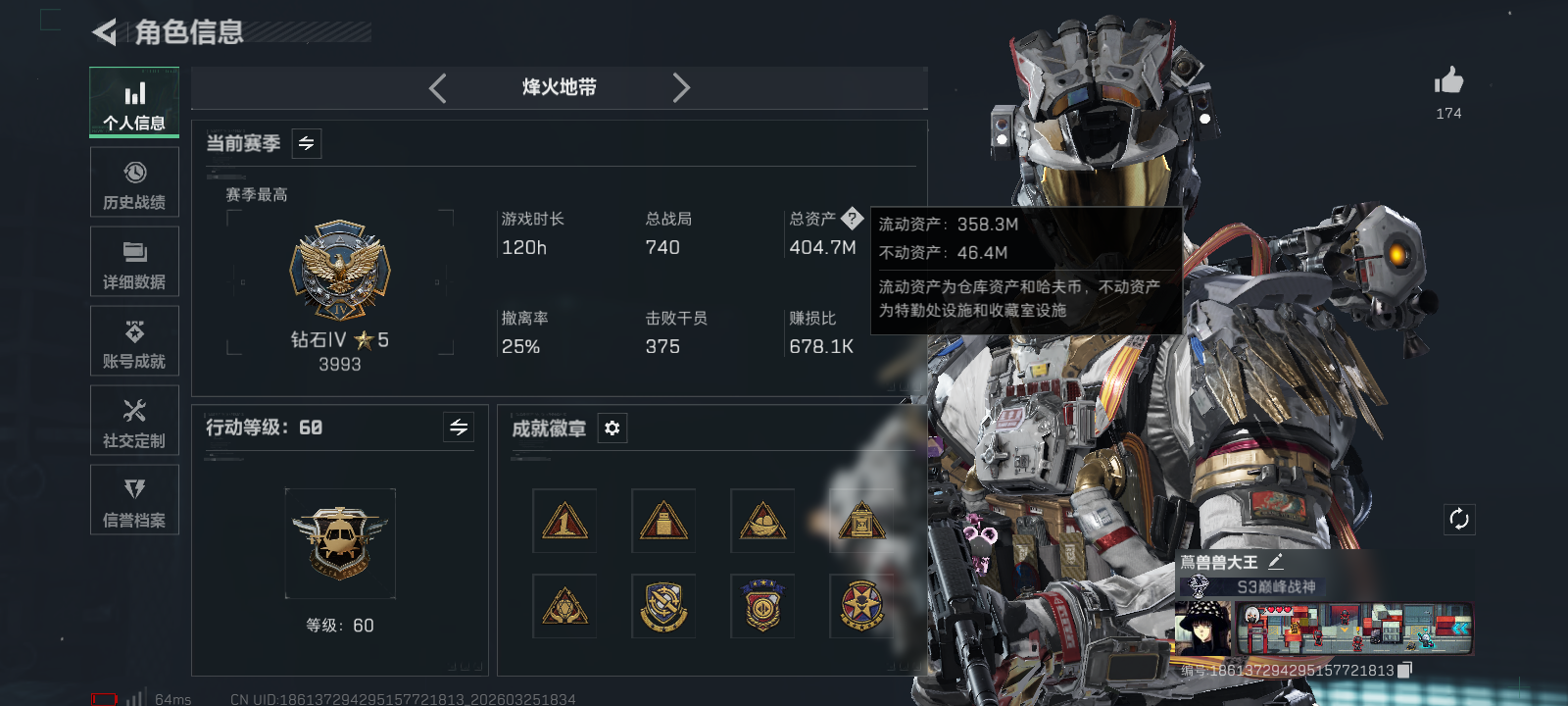Image resolution: width=1568 pixels, height=706 pixels.
Task: Click the back arrow beside 角色信息
Action: pos(104,32)
